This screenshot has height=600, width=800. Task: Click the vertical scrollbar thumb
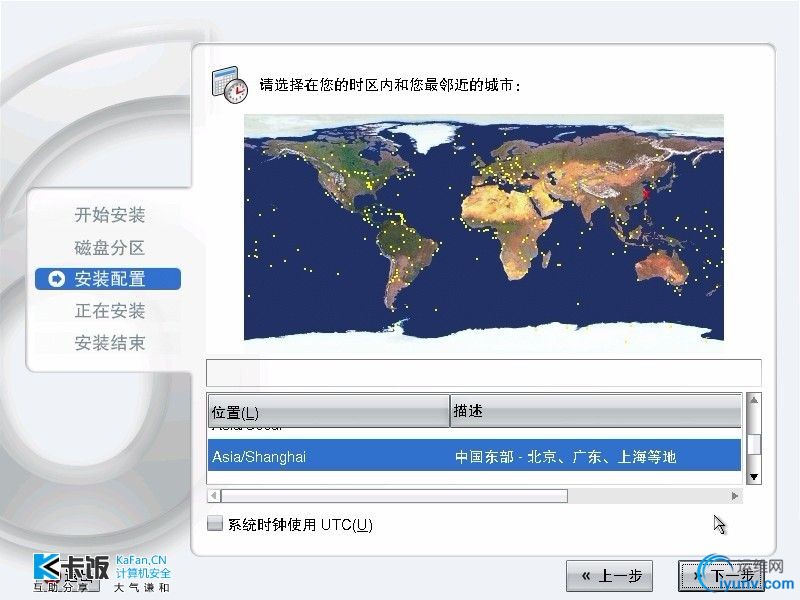pos(754,443)
